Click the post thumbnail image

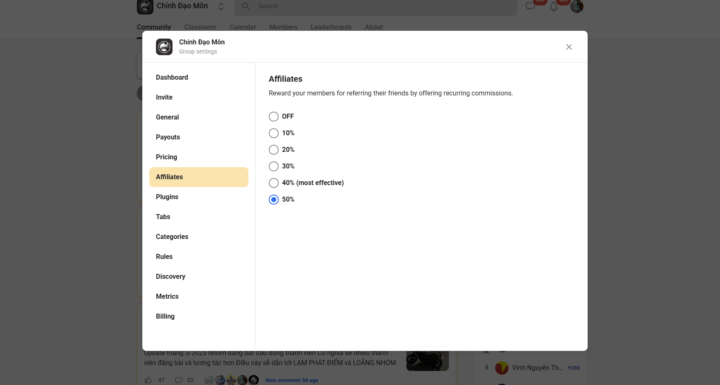(428, 361)
